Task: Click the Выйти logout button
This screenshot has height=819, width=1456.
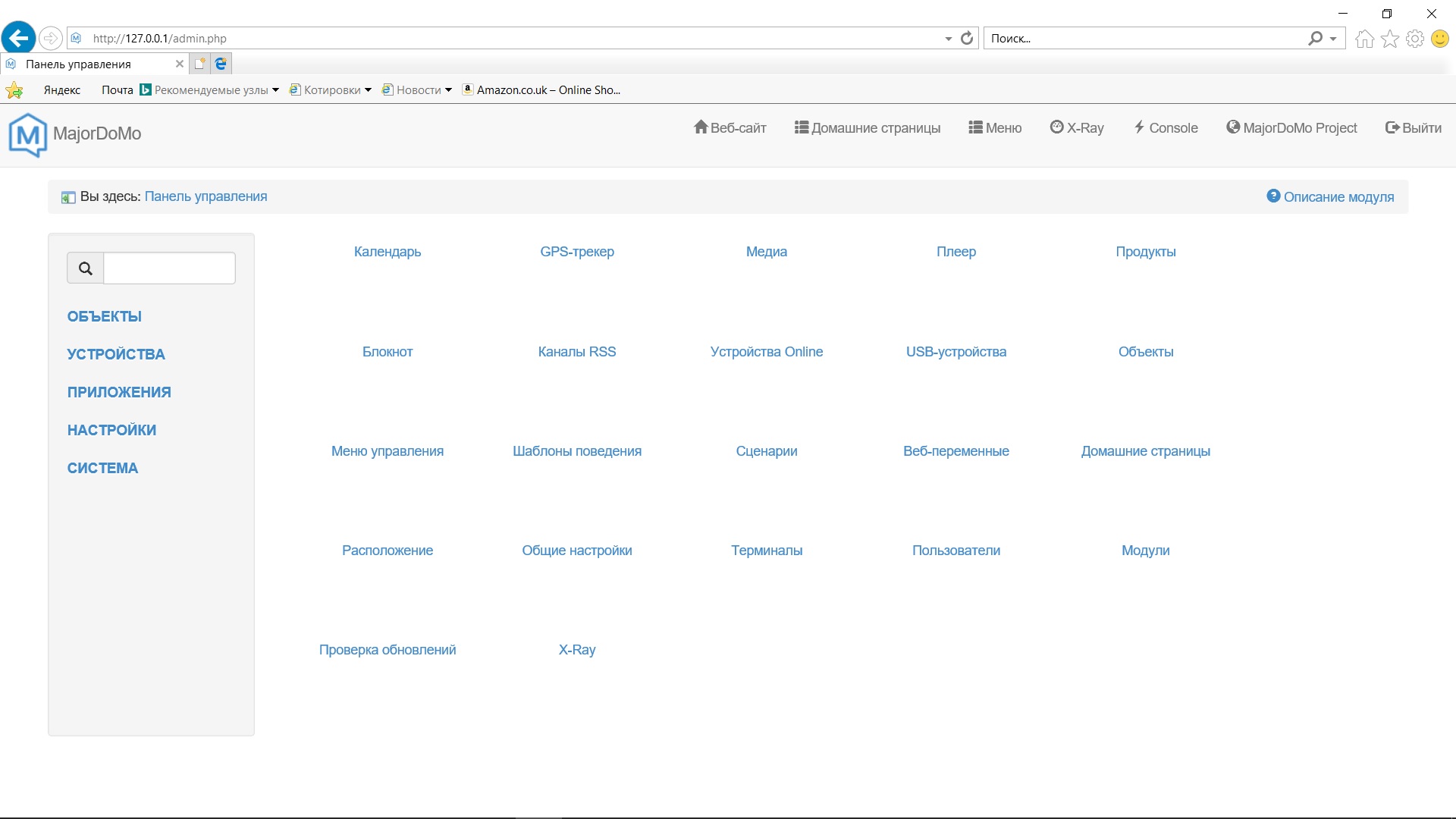Action: (1414, 128)
